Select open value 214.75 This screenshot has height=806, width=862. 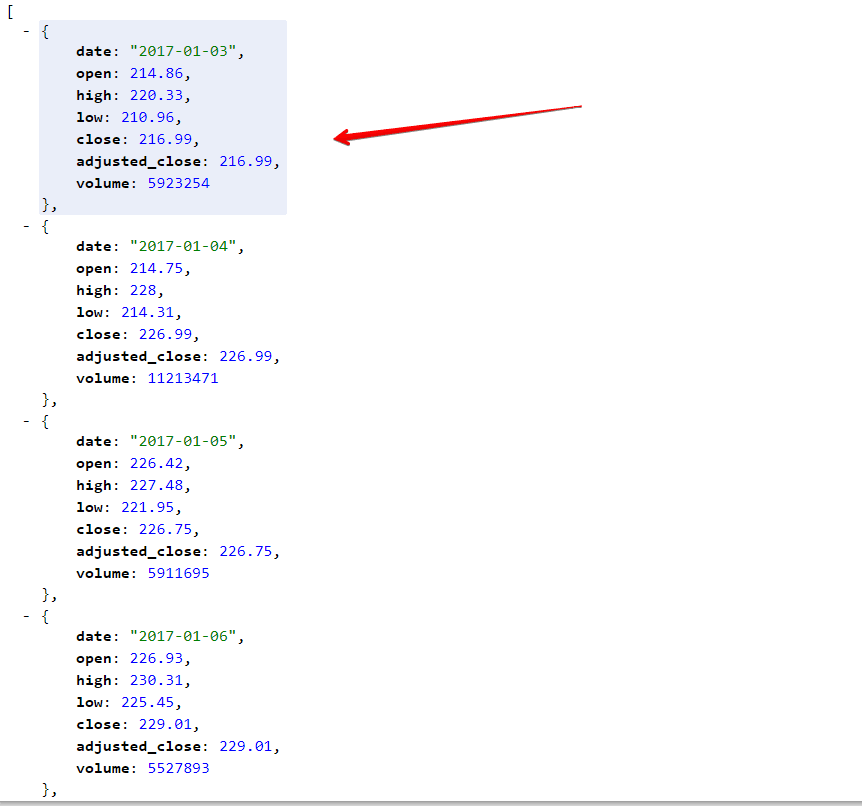pos(156,268)
